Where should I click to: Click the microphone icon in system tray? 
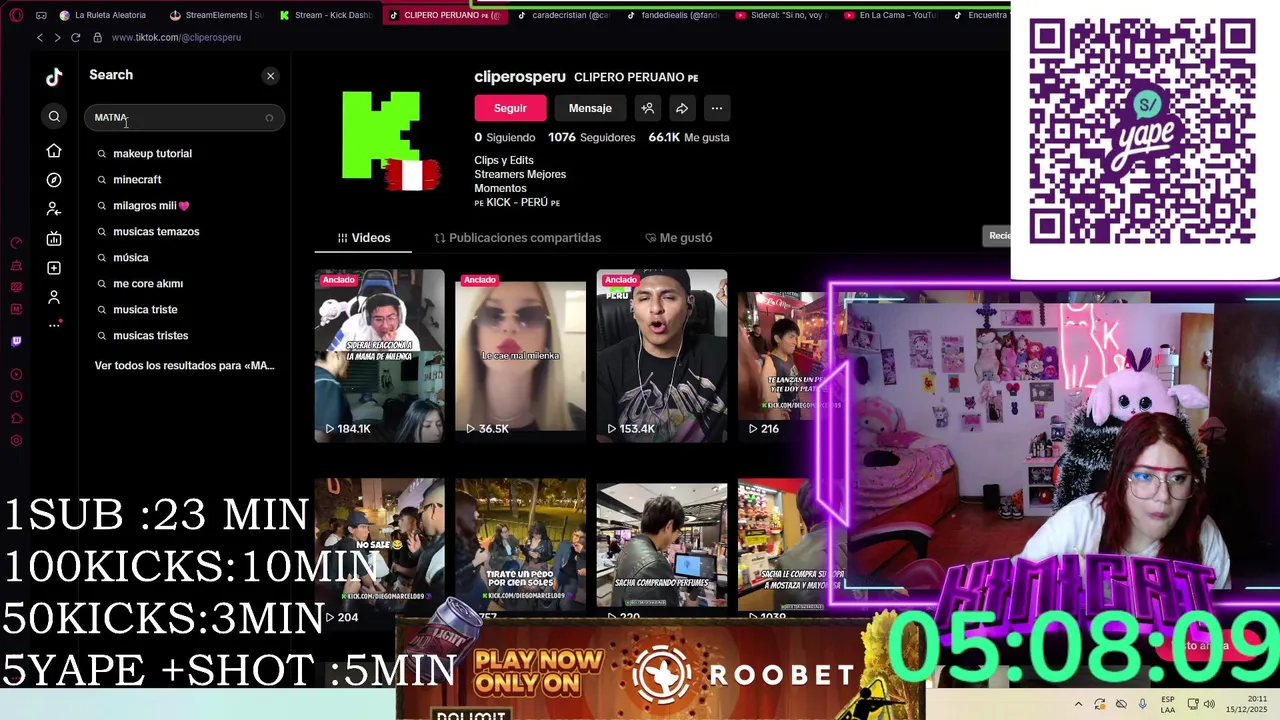tap(1142, 704)
